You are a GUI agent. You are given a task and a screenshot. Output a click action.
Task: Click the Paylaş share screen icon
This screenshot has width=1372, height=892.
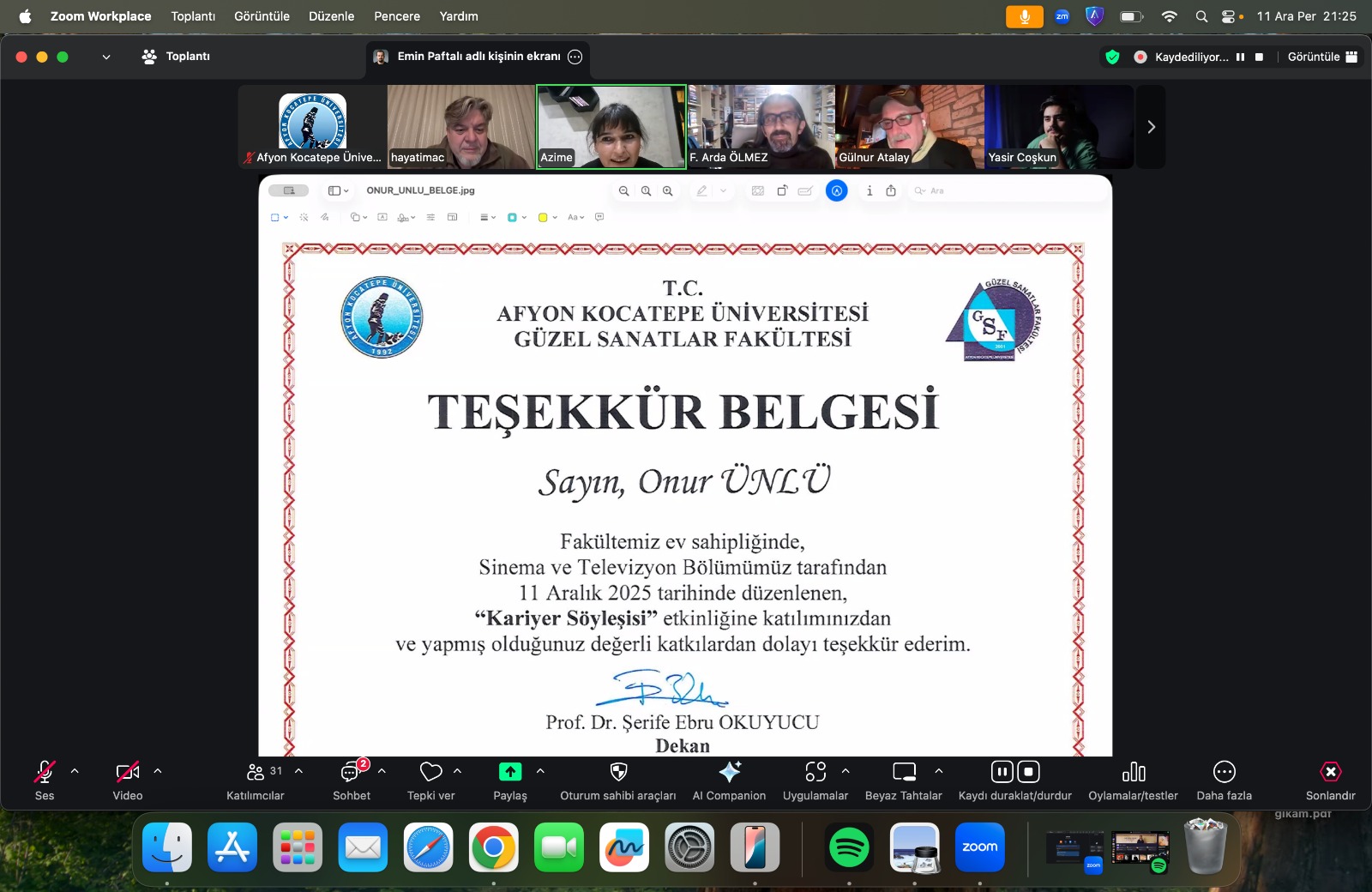pyautogui.click(x=510, y=773)
